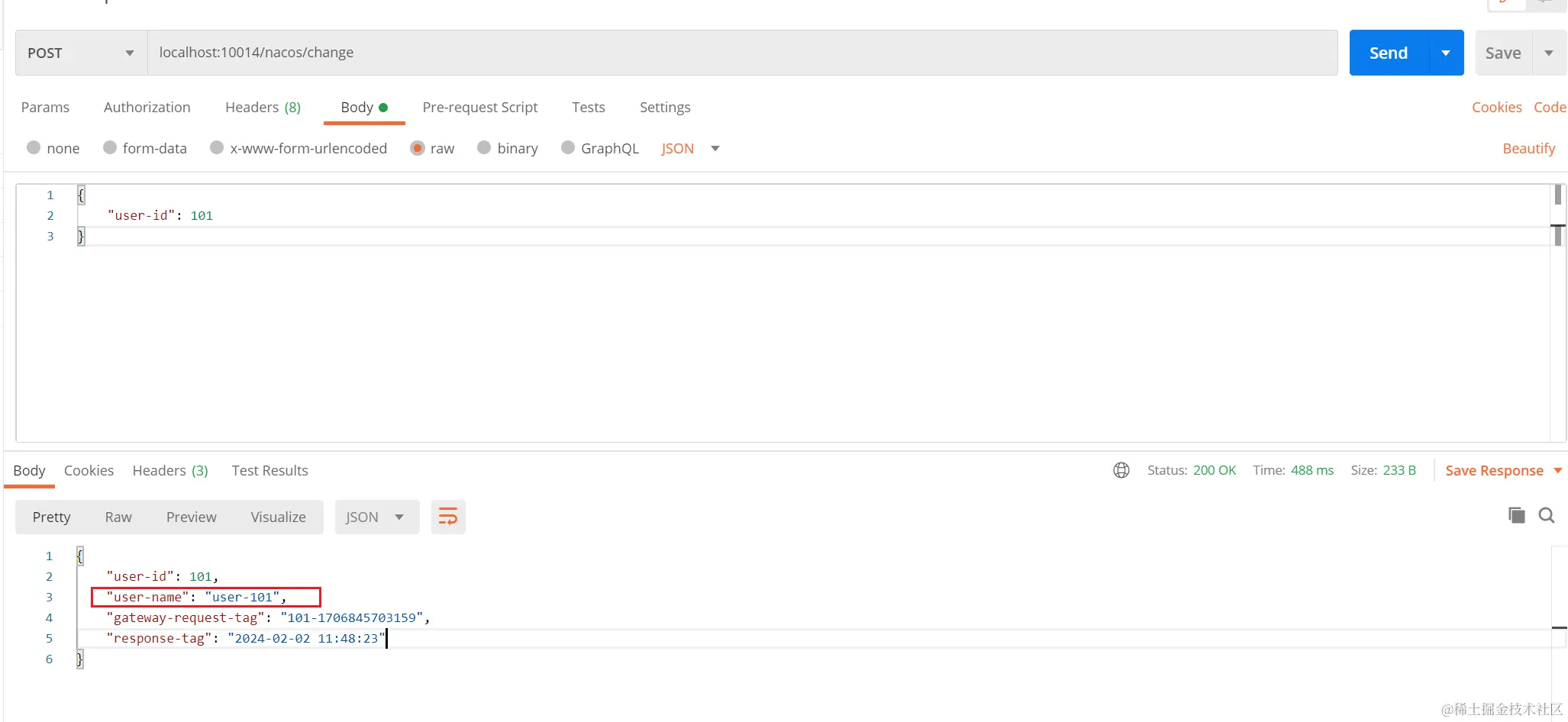The image size is (1568, 722).
Task: Save the current request
Action: coord(1503,53)
